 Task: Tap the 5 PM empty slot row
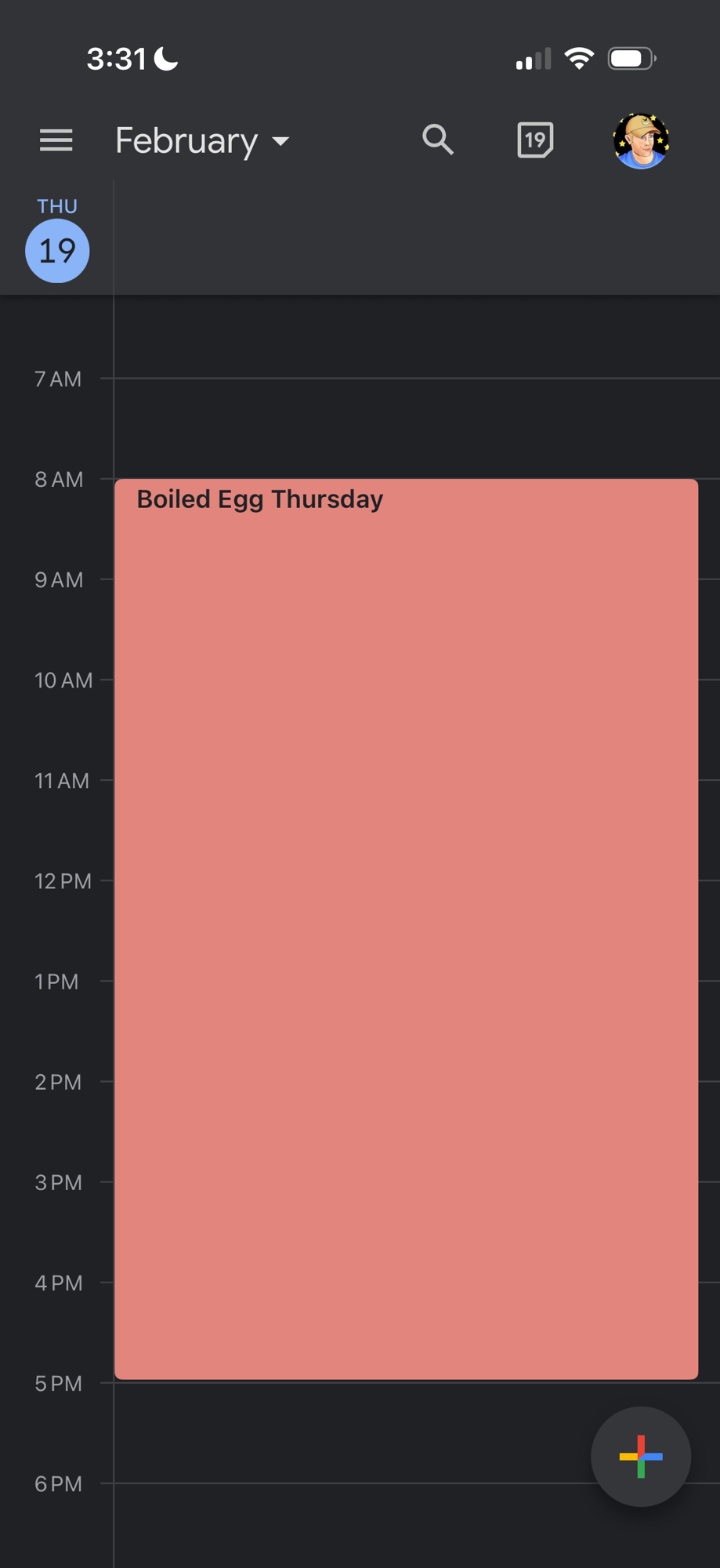[353, 1432]
